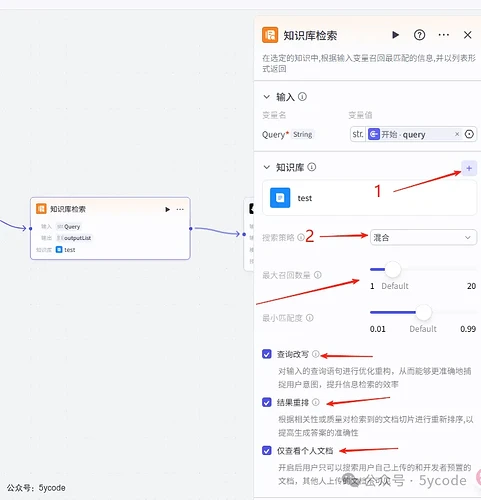The width and height of the screenshot is (481, 500).
Task: Uncheck the 仅查看个人文档 checkbox
Action: click(x=267, y=451)
